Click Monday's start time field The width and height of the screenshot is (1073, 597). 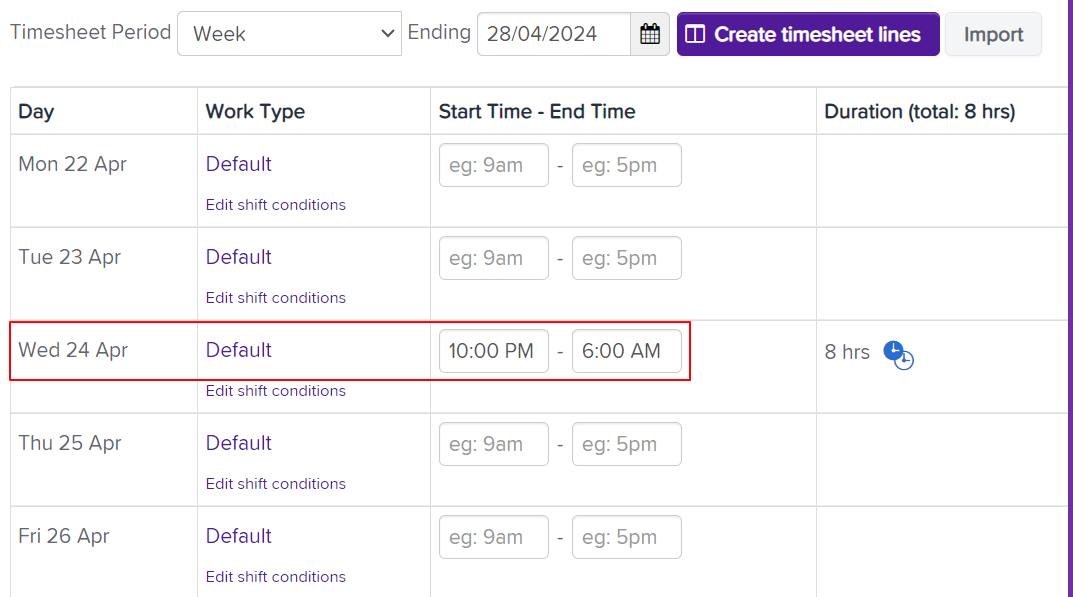click(x=494, y=165)
